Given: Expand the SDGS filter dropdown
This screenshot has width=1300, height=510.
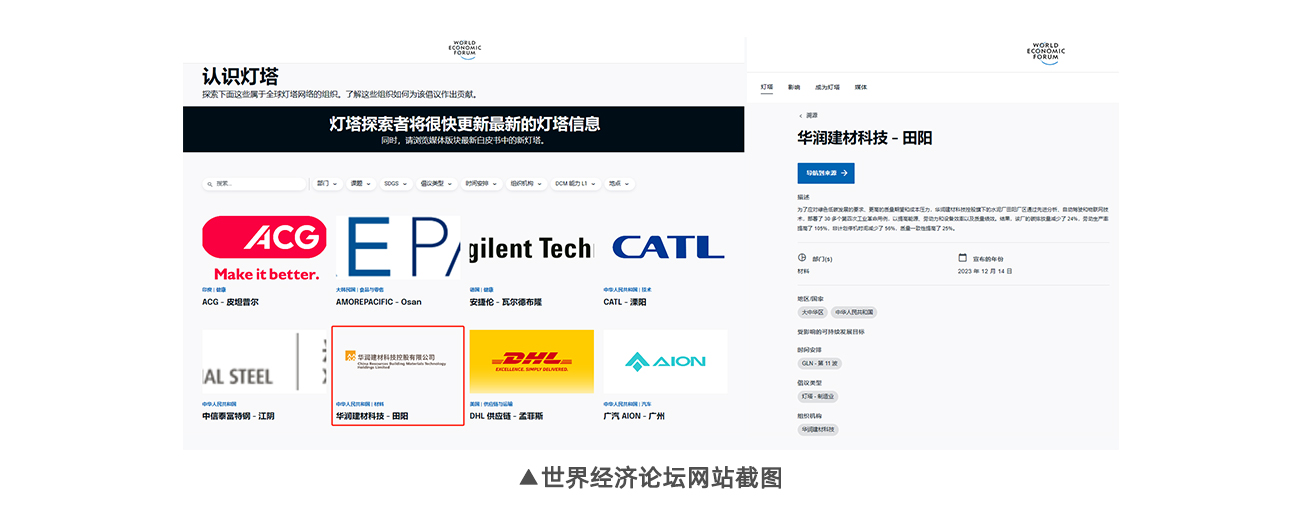Looking at the screenshot, I should (x=396, y=184).
